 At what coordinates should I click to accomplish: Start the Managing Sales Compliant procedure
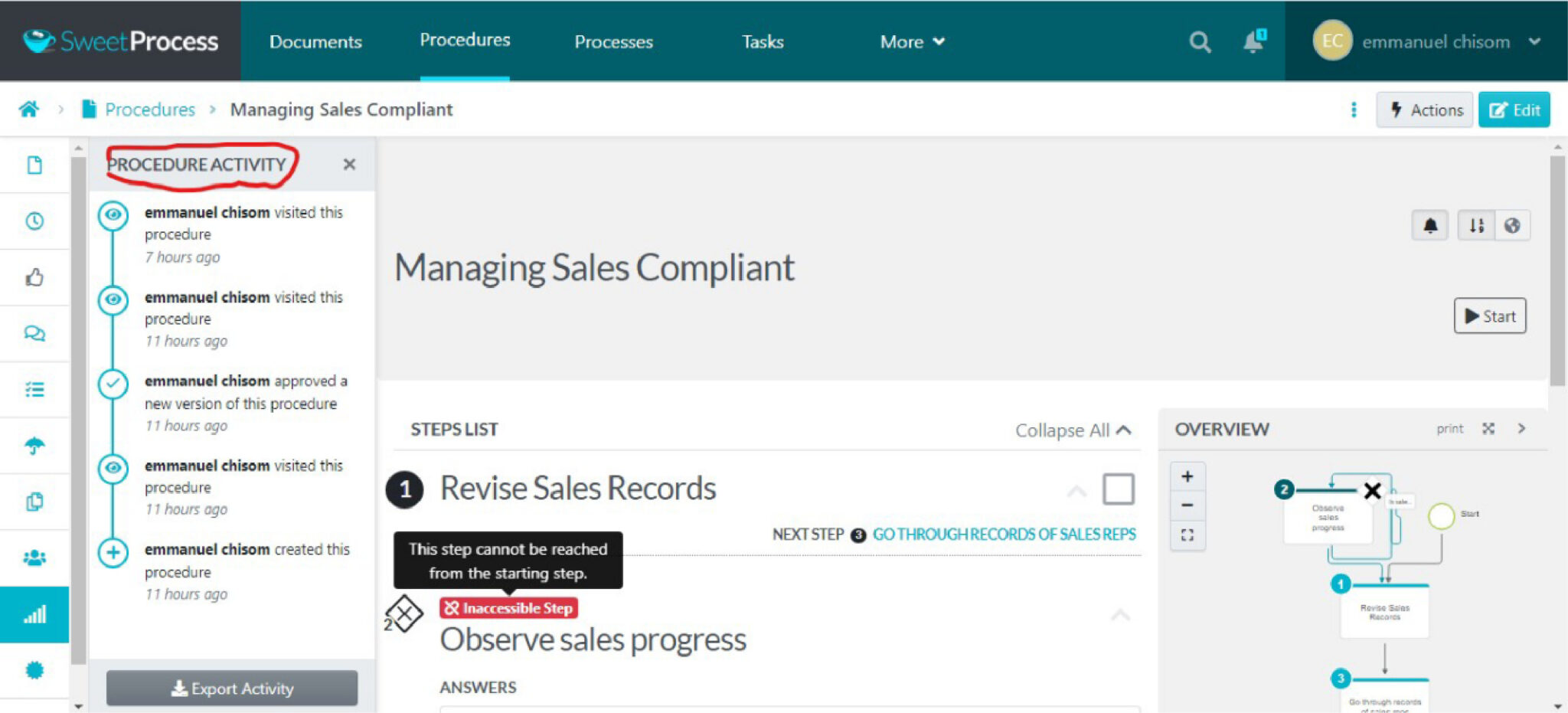point(1490,316)
